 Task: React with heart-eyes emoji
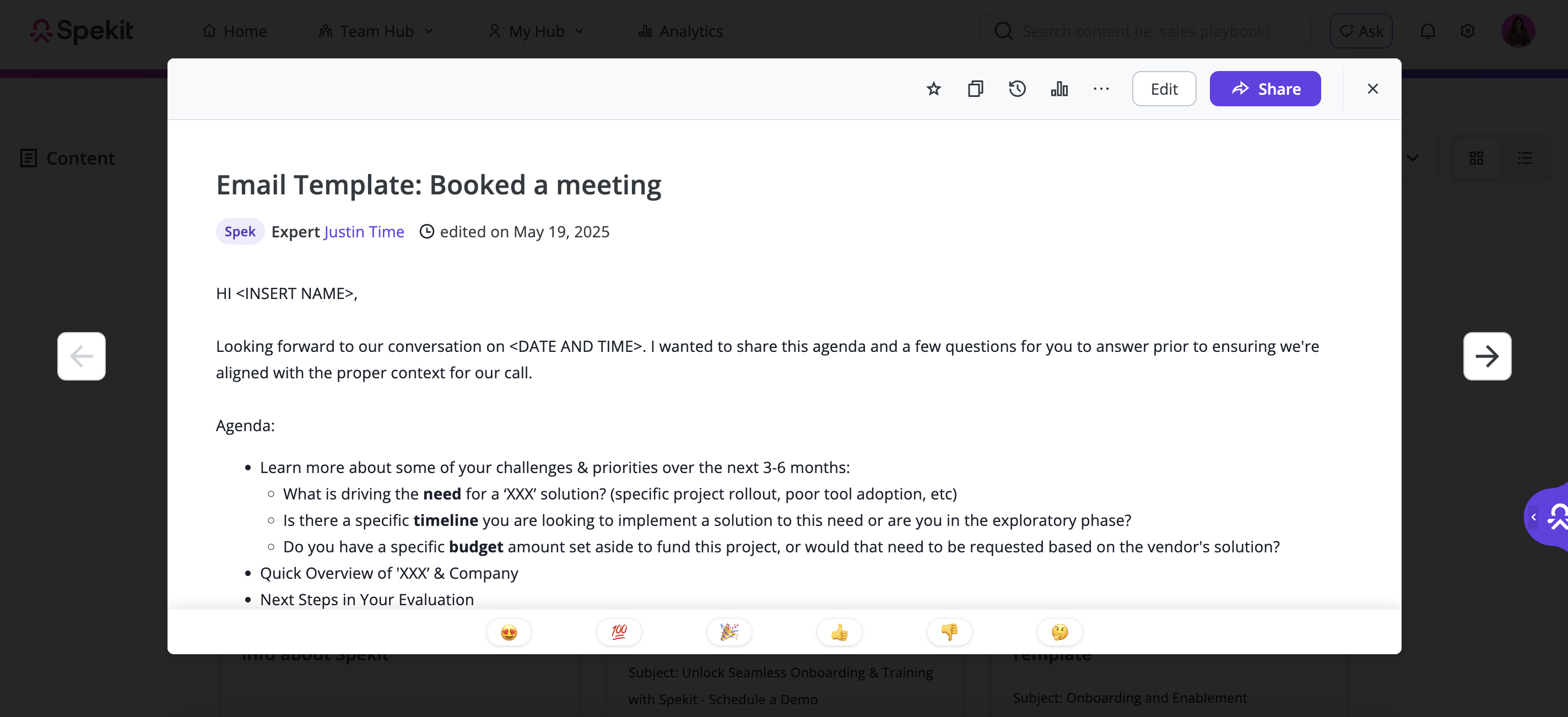pyautogui.click(x=509, y=632)
